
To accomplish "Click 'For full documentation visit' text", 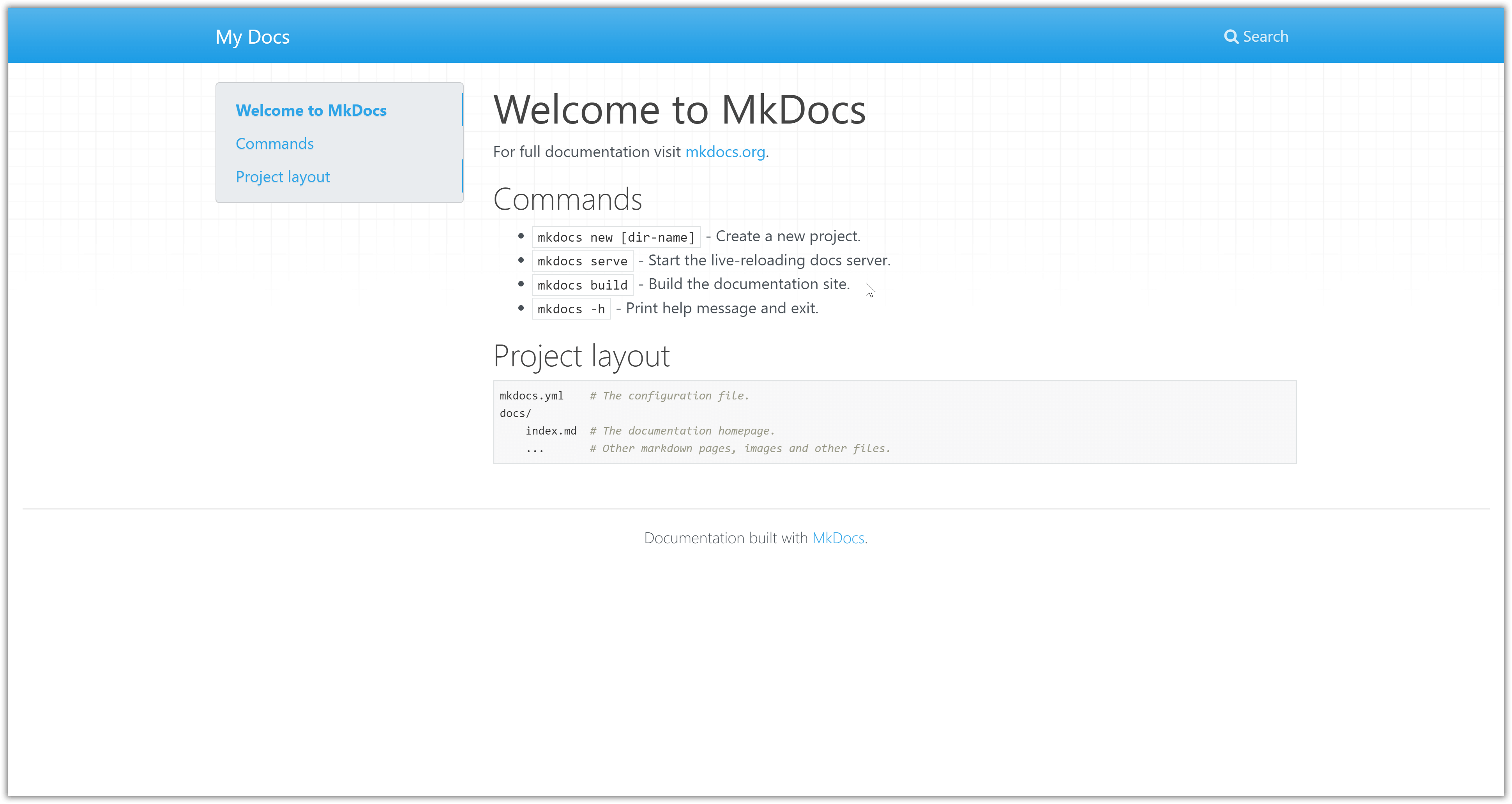I will click(x=587, y=152).
